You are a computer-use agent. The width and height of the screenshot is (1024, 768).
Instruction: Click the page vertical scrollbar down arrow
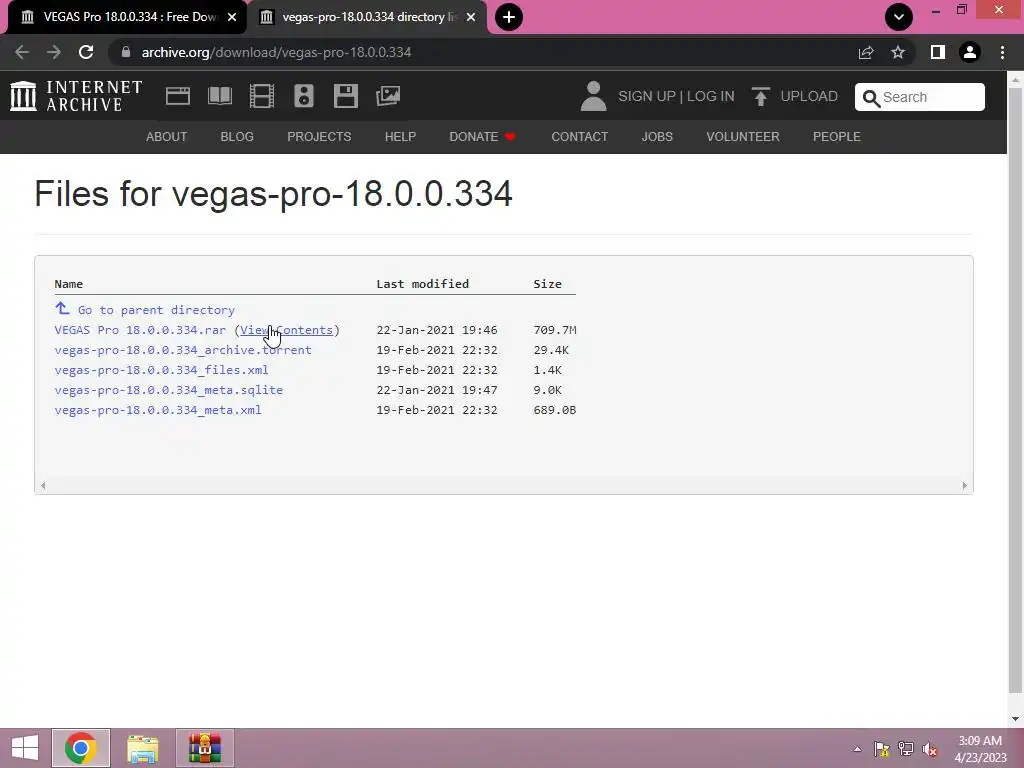pos(1016,719)
